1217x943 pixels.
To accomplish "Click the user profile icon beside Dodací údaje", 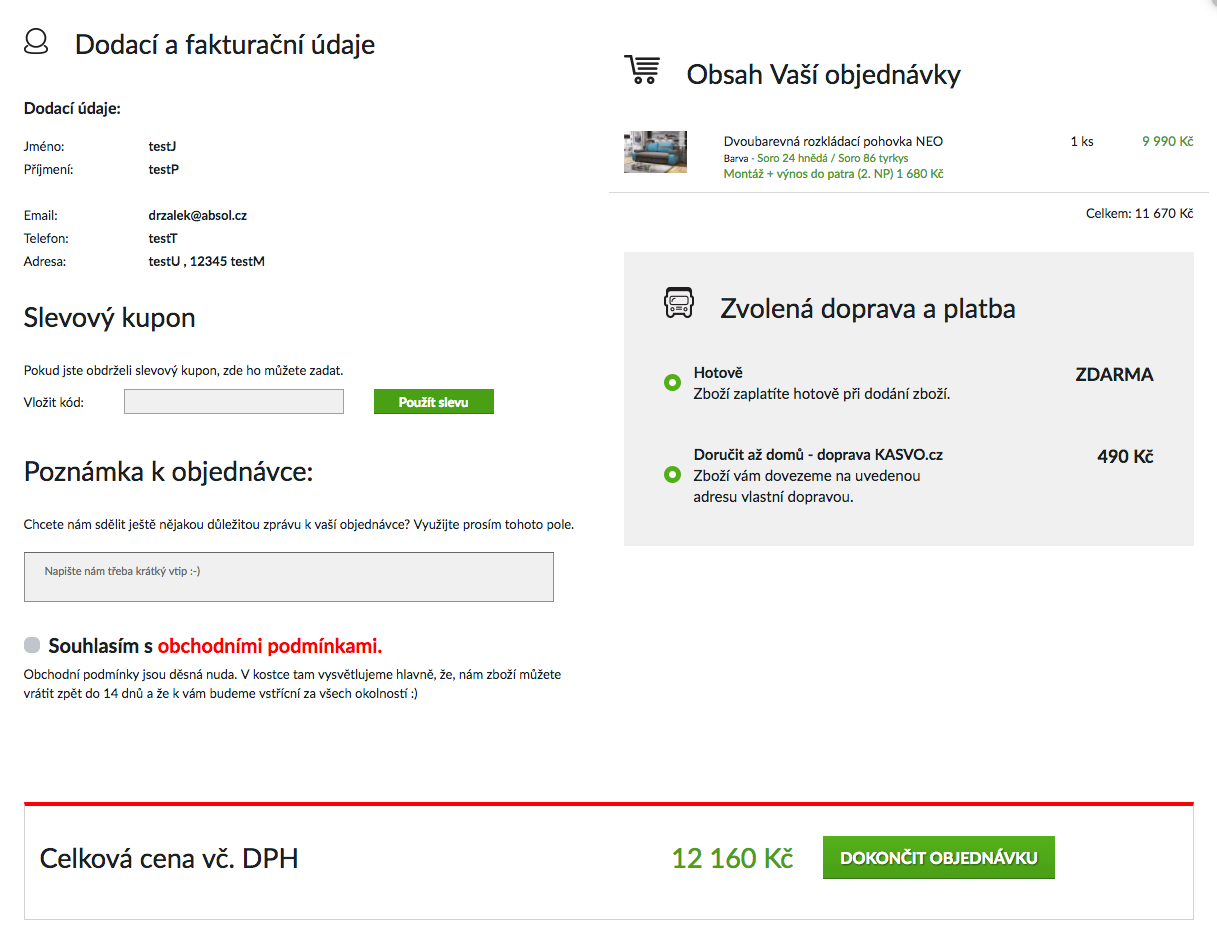I will 36,42.
